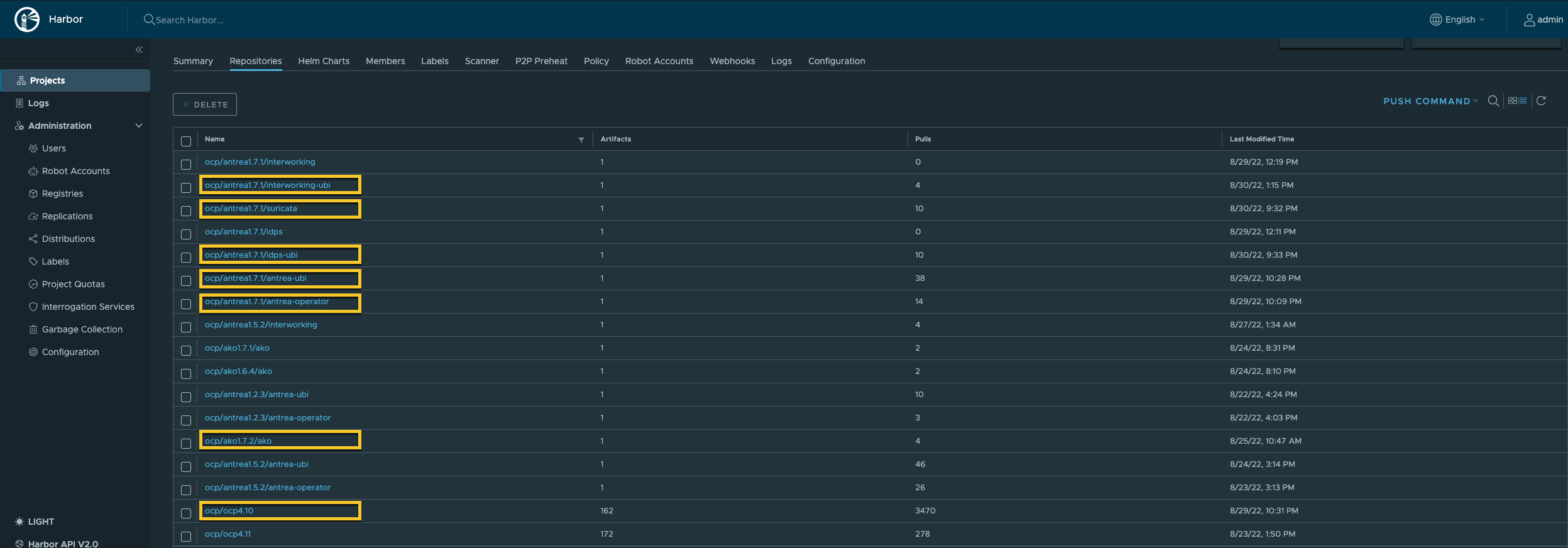Sort by the Pulls column header

coord(923,139)
